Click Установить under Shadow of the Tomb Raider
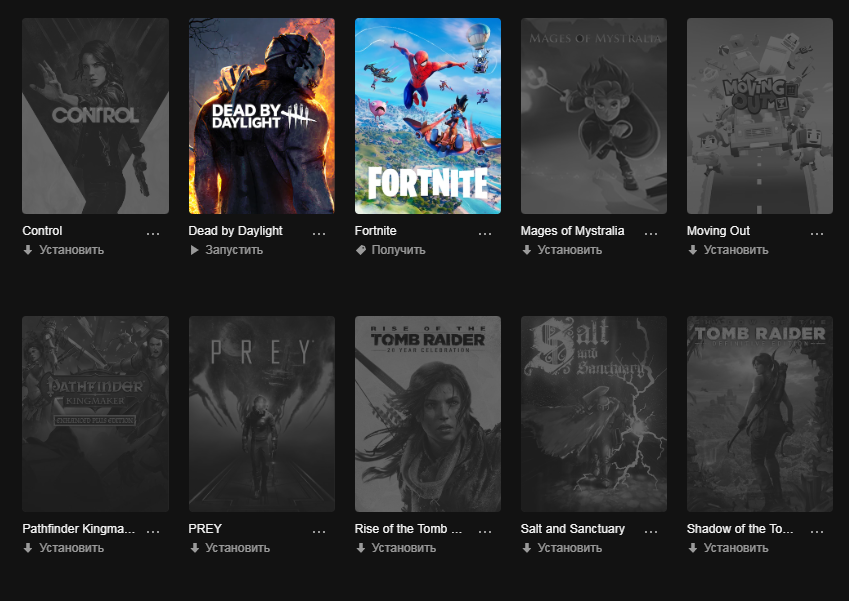 [728, 548]
